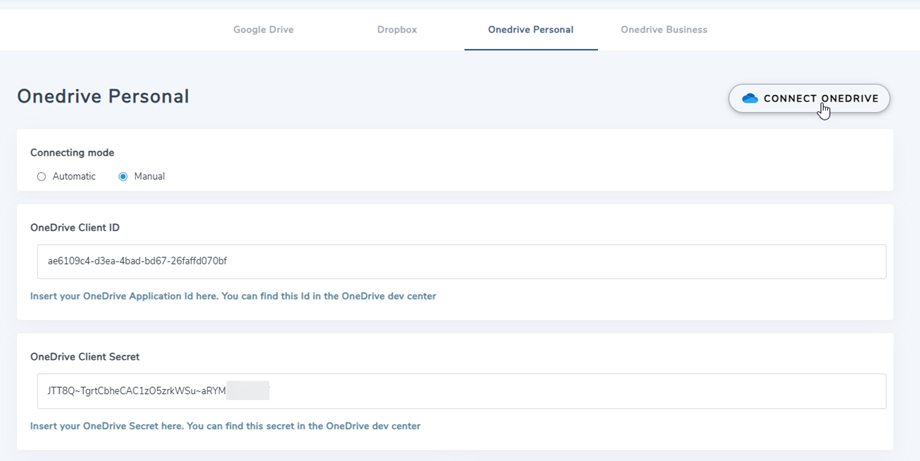Click the 'Insert your OneDrive Secret here' hint
920x461 pixels.
tap(225, 426)
